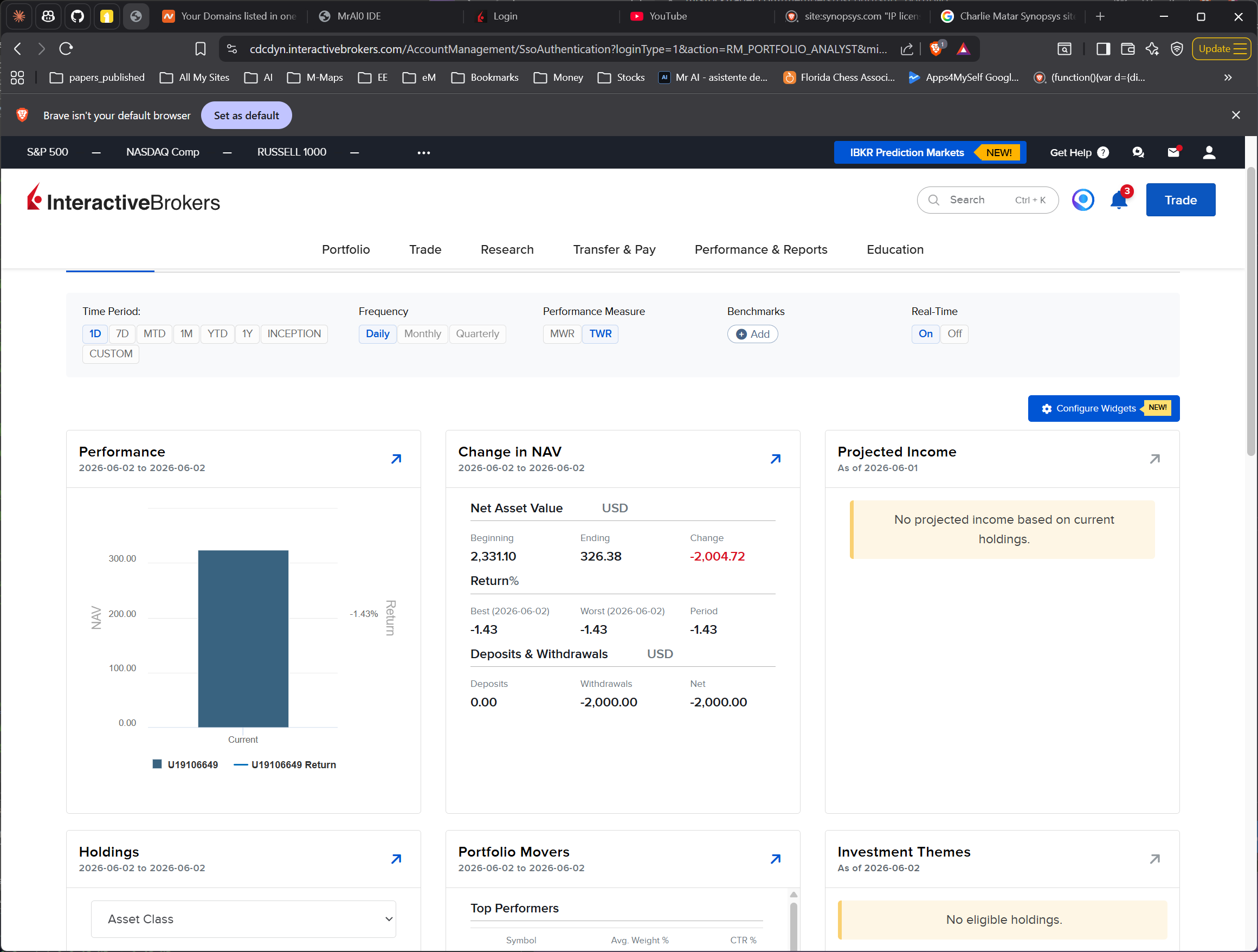Open the Performance & Reports menu
This screenshot has width=1258, height=952.
tap(761, 250)
